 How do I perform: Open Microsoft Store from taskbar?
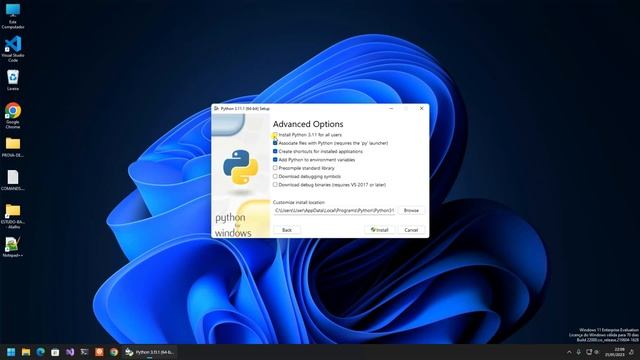(55, 352)
